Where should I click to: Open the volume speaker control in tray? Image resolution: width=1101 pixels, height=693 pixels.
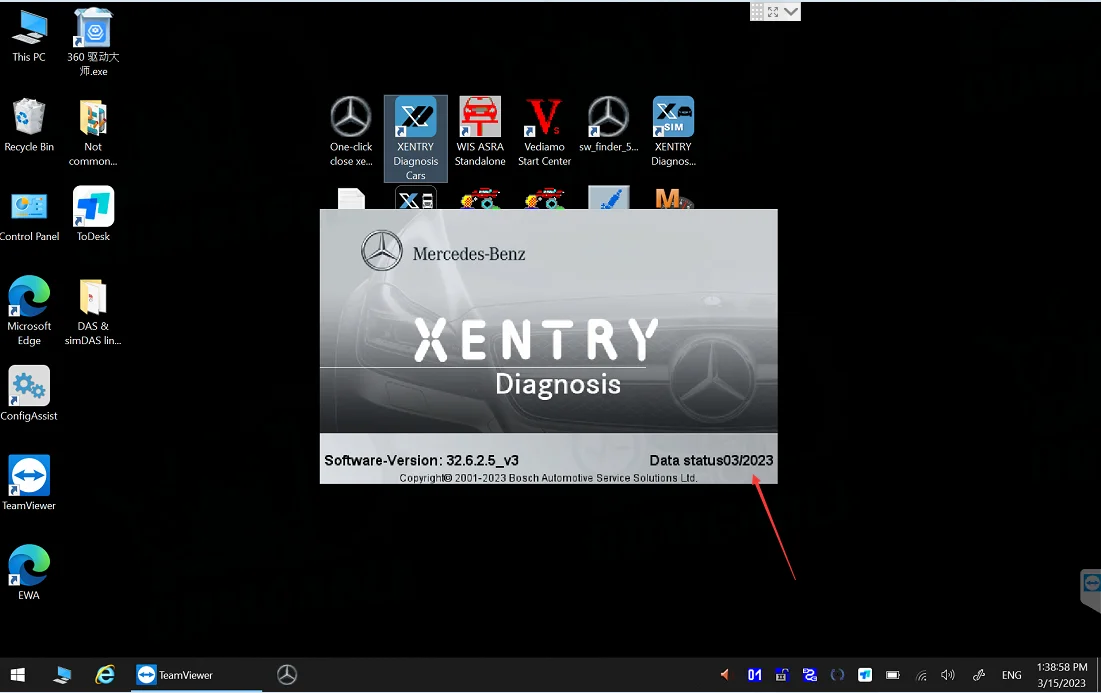click(948, 675)
